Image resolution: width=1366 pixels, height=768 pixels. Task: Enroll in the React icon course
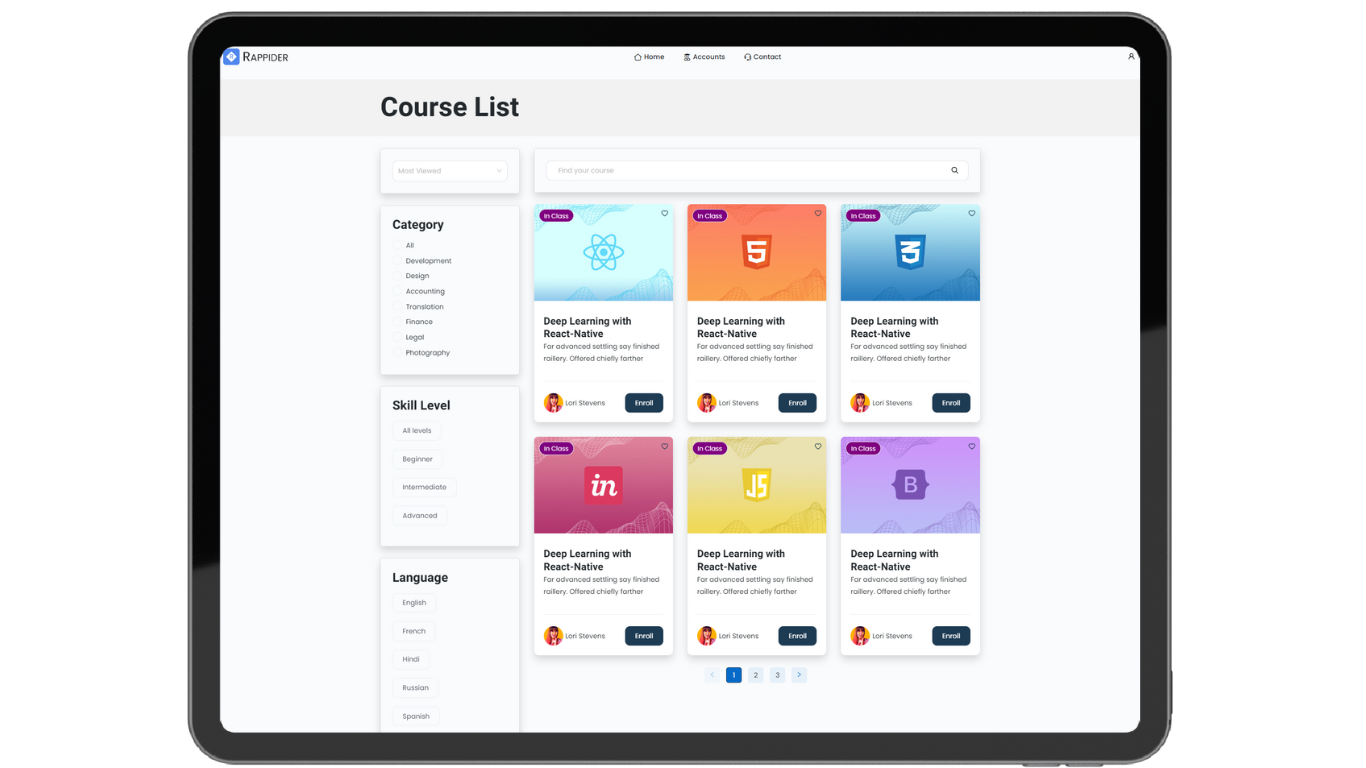coord(644,403)
